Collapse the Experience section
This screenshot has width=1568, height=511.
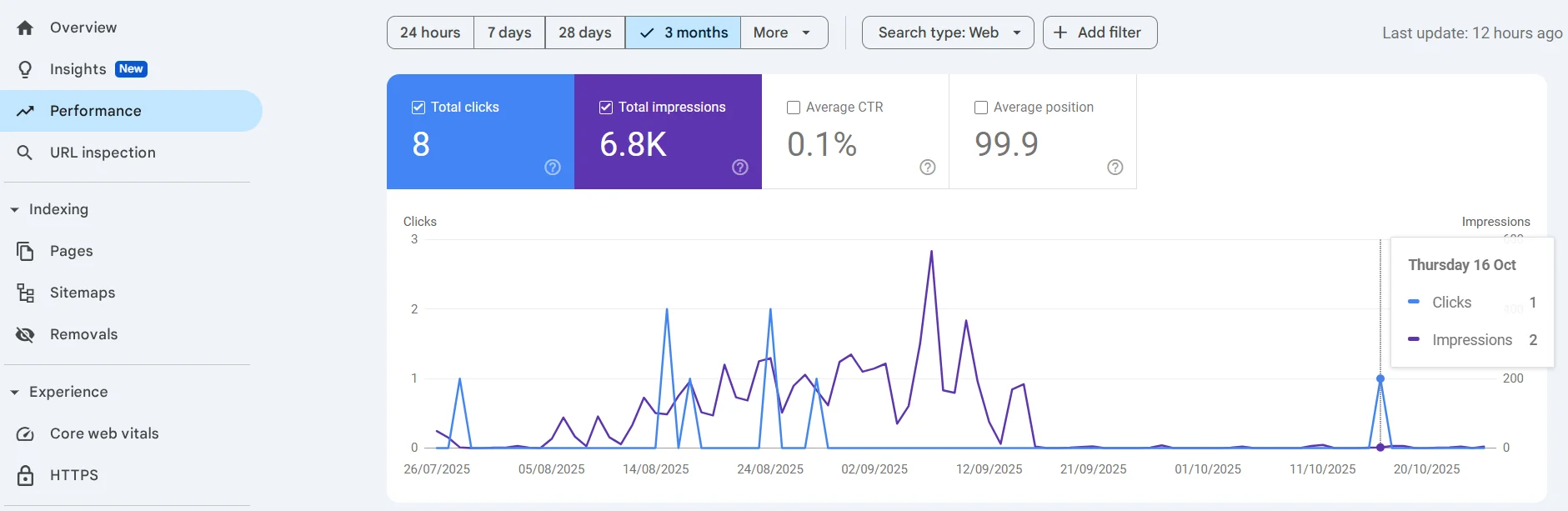[x=15, y=392]
